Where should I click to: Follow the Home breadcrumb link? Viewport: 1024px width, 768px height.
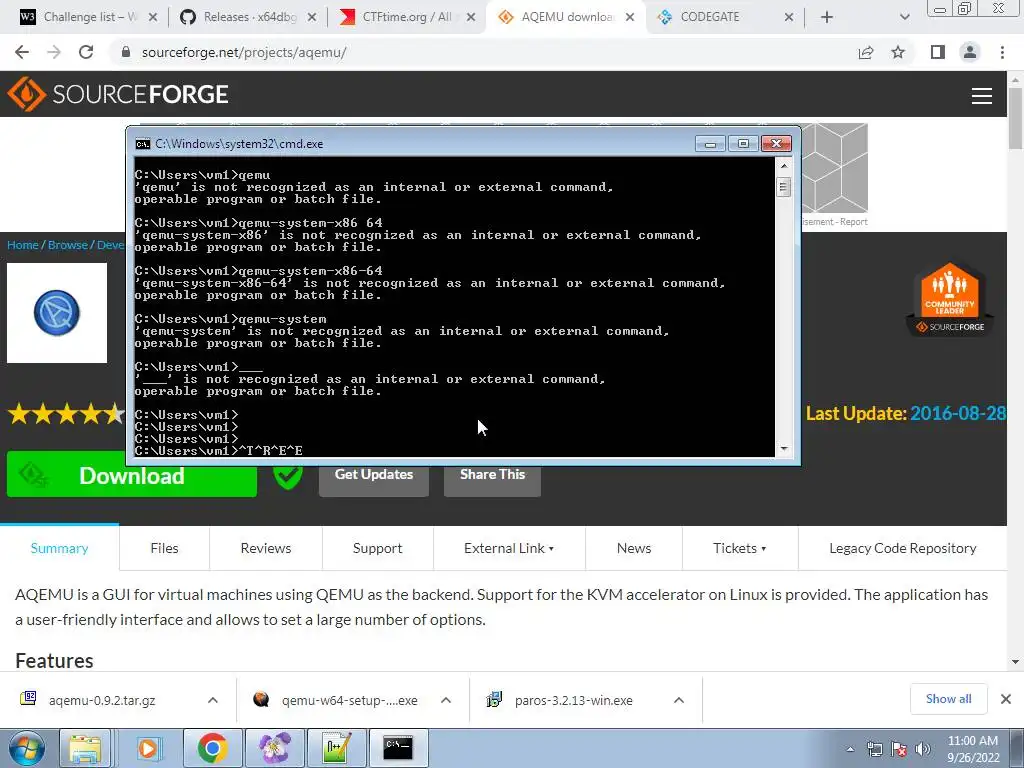pyautogui.click(x=23, y=245)
